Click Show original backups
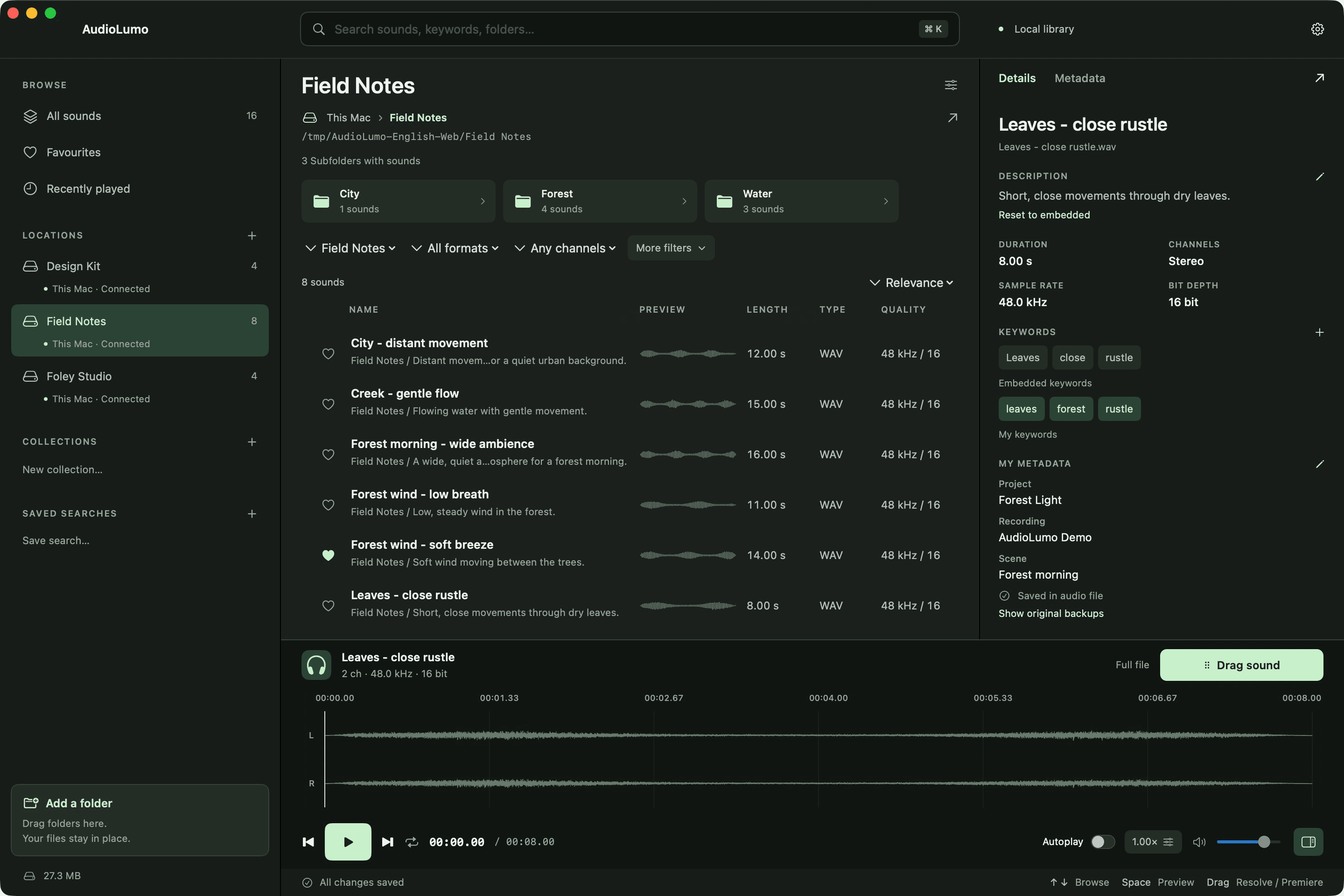This screenshot has width=1344, height=896. coord(1051,613)
